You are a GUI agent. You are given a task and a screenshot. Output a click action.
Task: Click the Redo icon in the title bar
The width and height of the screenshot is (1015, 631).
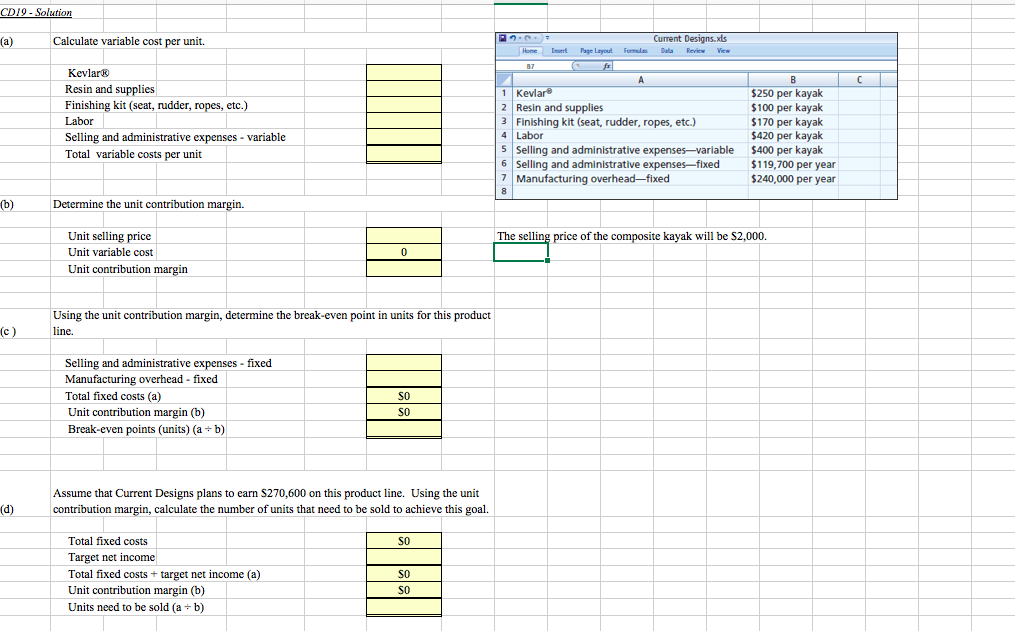(x=527, y=37)
